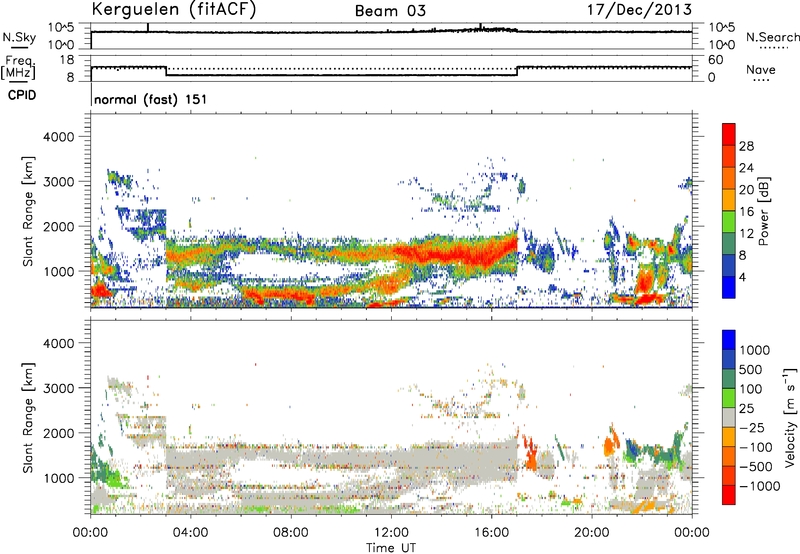The height and width of the screenshot is (554, 800).
Task: Click the 'Velocity [m s⁻¹]' color bar label
Action: pyautogui.click(x=790, y=417)
